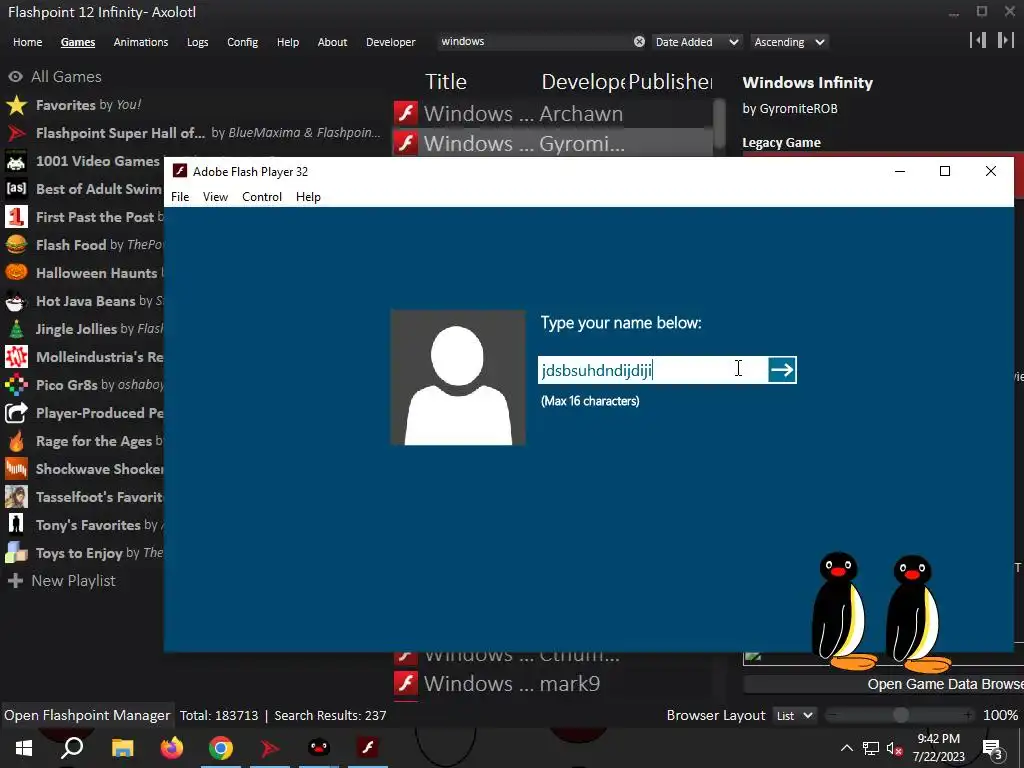Click the game list scrollbar
The height and width of the screenshot is (768, 1024).
coord(719,124)
